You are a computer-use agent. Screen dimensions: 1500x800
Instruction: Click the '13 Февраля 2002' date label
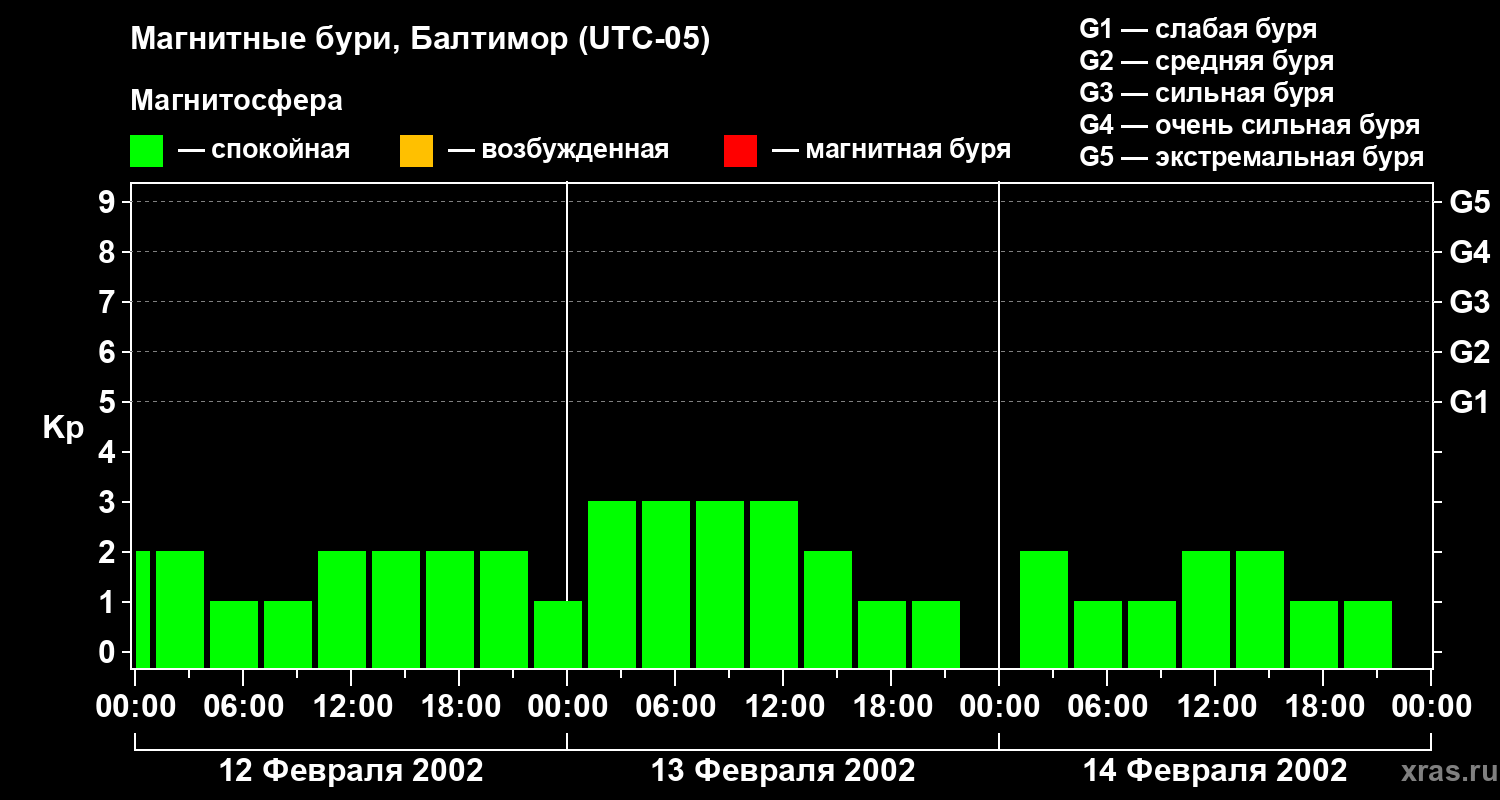point(783,771)
